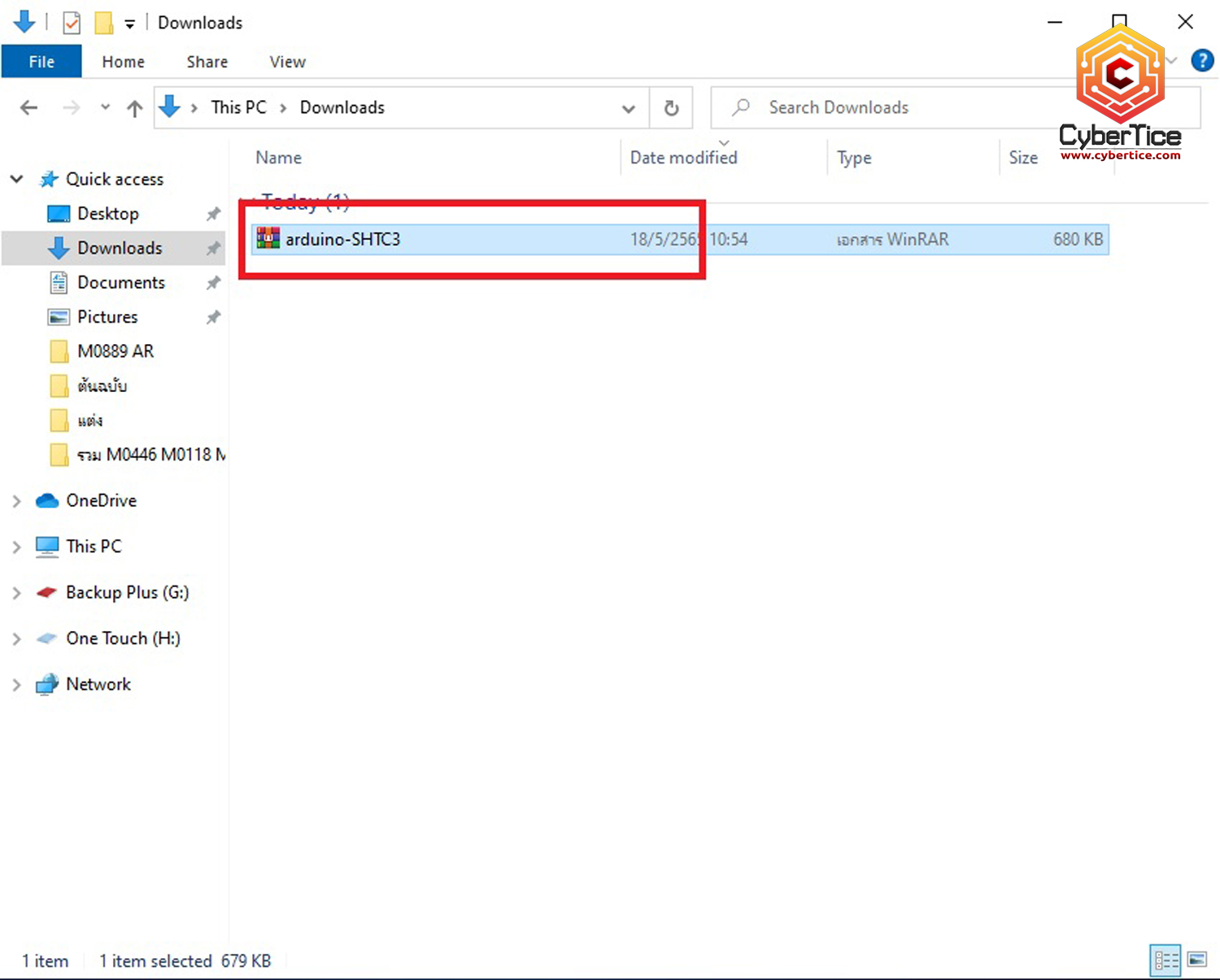Open the Help question mark icon
1220x980 pixels.
click(1201, 61)
